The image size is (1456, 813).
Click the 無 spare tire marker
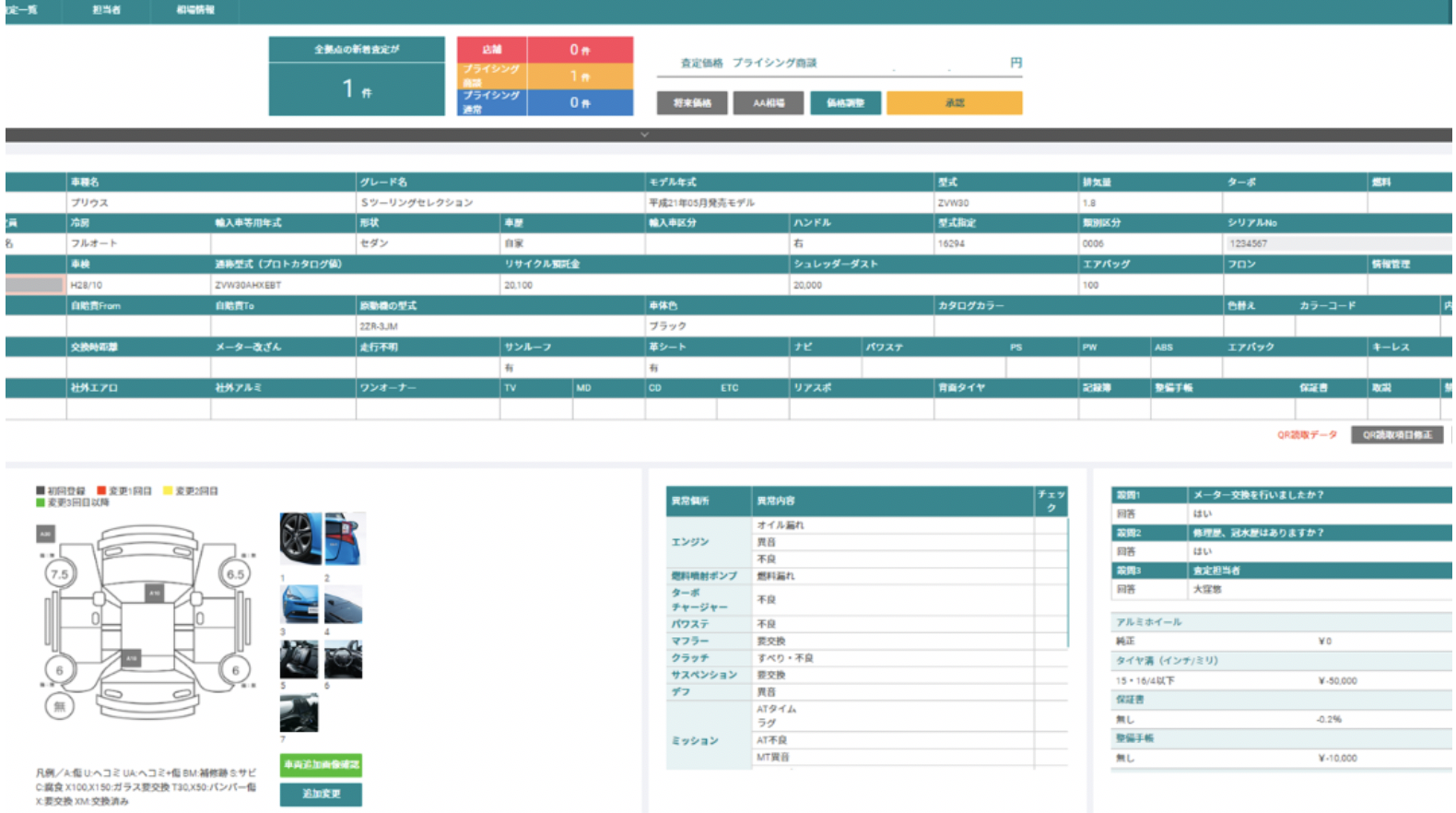point(59,706)
